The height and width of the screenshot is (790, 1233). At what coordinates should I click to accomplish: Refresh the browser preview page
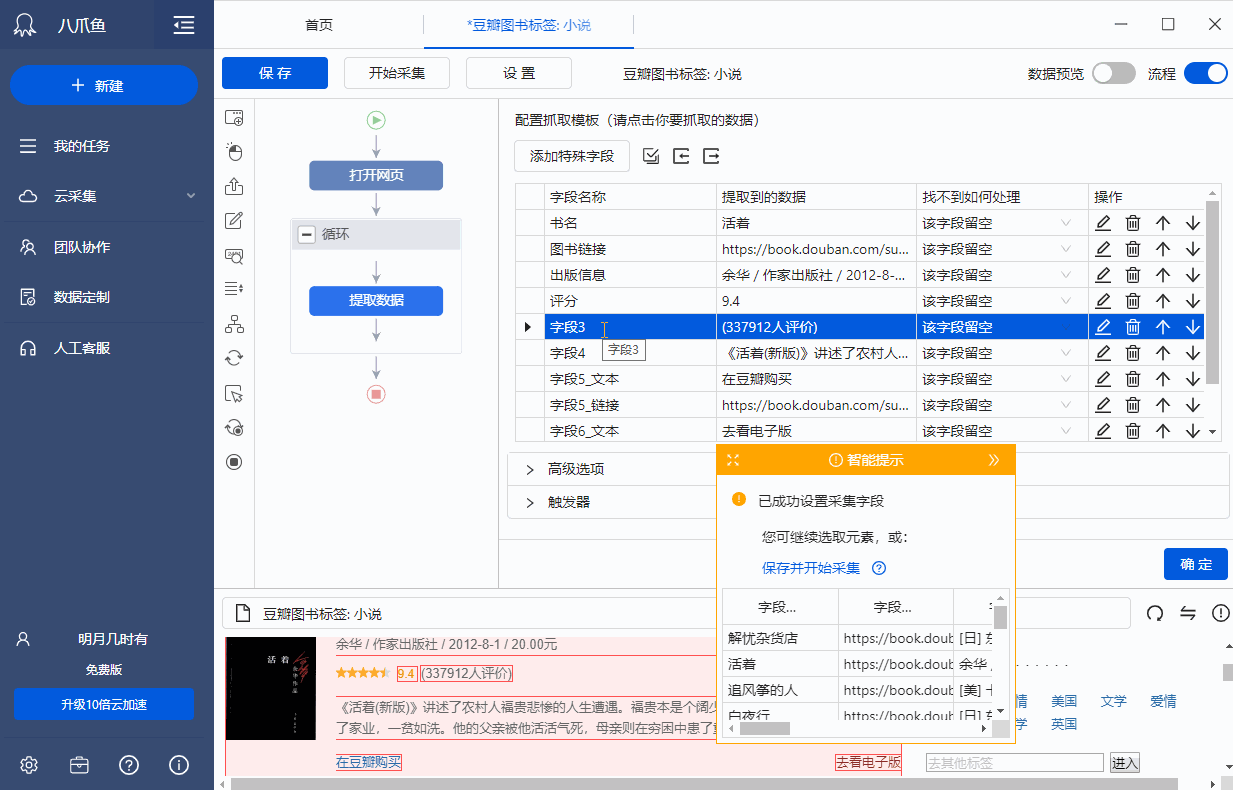tap(1155, 613)
